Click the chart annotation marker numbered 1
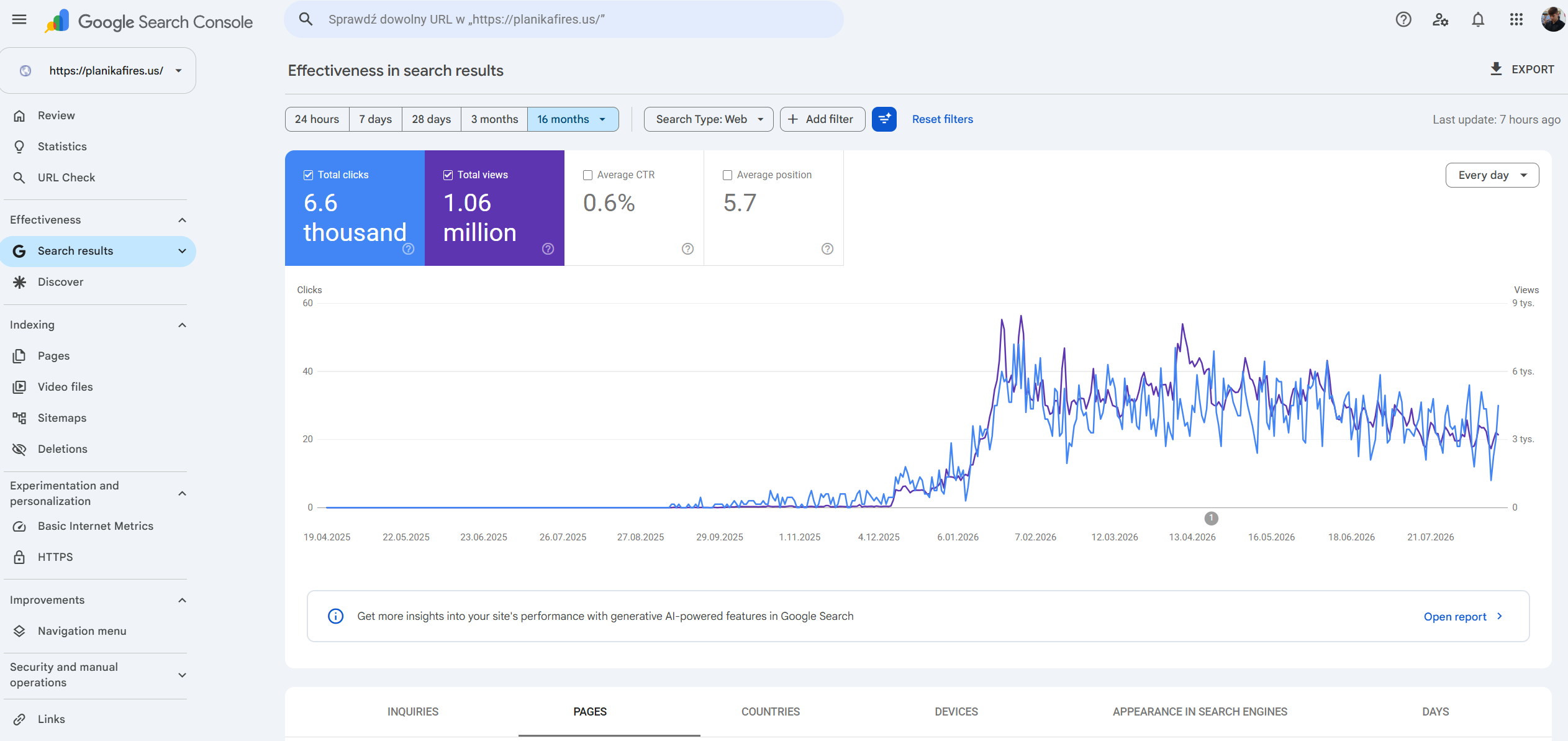1568x741 pixels. coord(1211,518)
